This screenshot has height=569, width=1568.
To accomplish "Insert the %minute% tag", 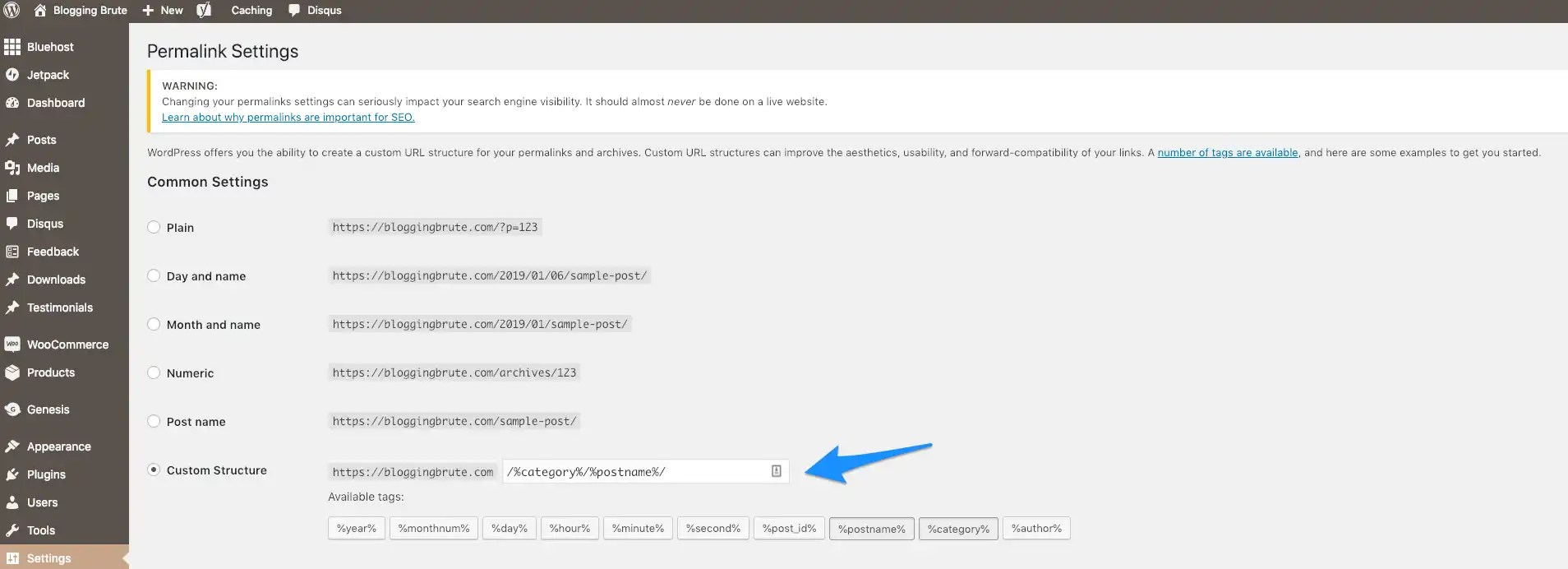I will pyautogui.click(x=638, y=529).
